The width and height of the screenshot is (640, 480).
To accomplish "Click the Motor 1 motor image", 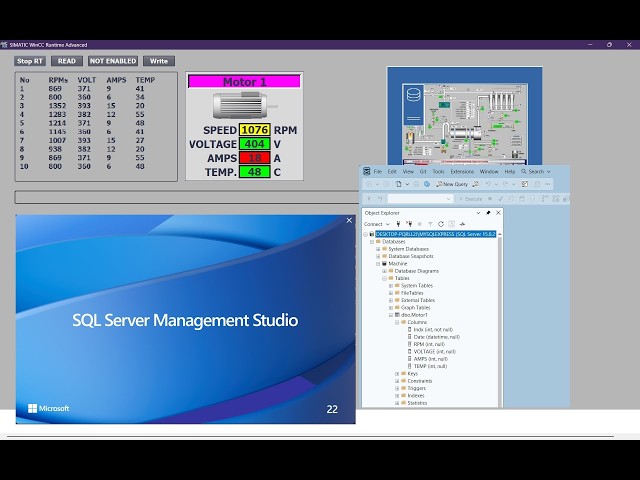I will [244, 105].
